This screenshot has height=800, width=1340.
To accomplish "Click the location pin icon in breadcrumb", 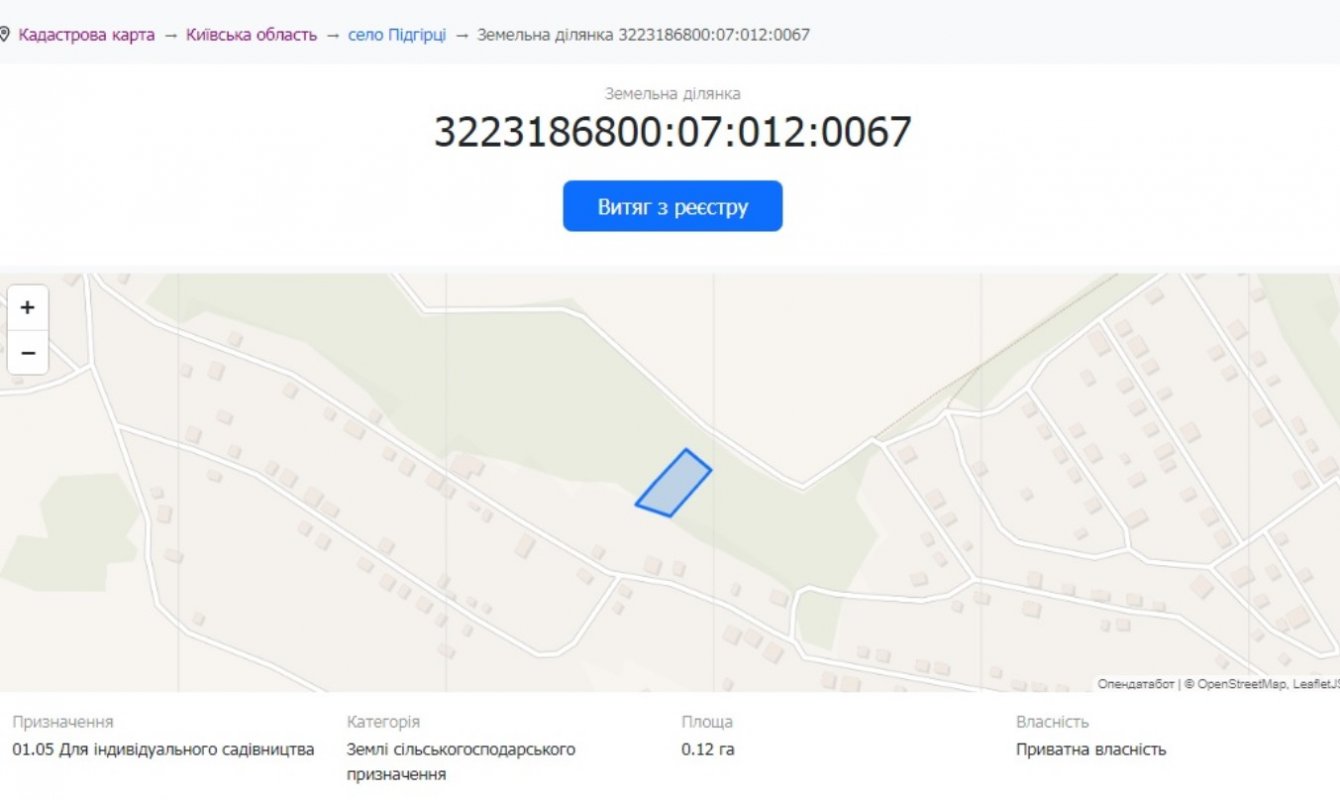I will (5, 35).
